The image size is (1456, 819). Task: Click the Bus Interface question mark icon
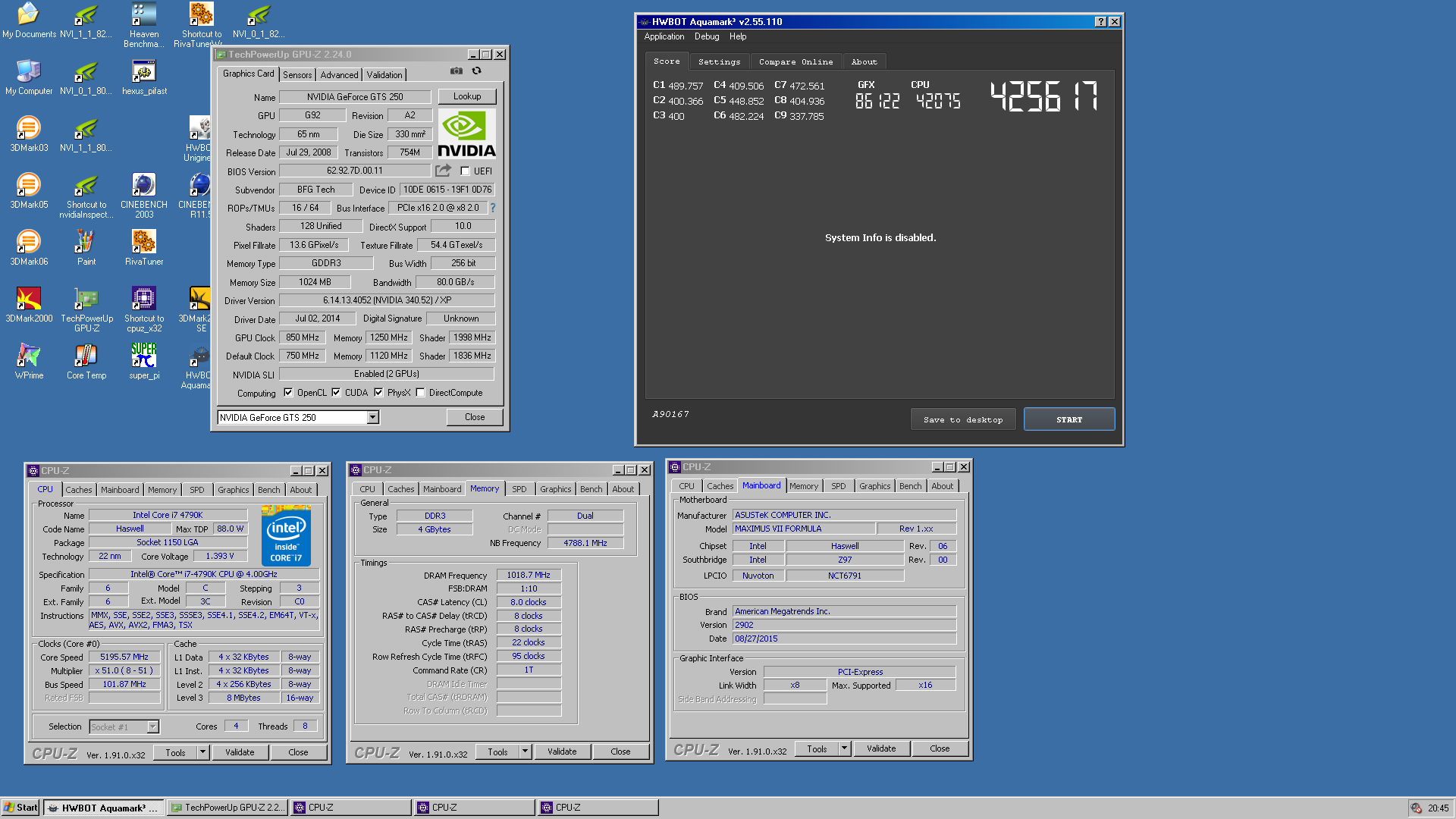click(x=493, y=208)
